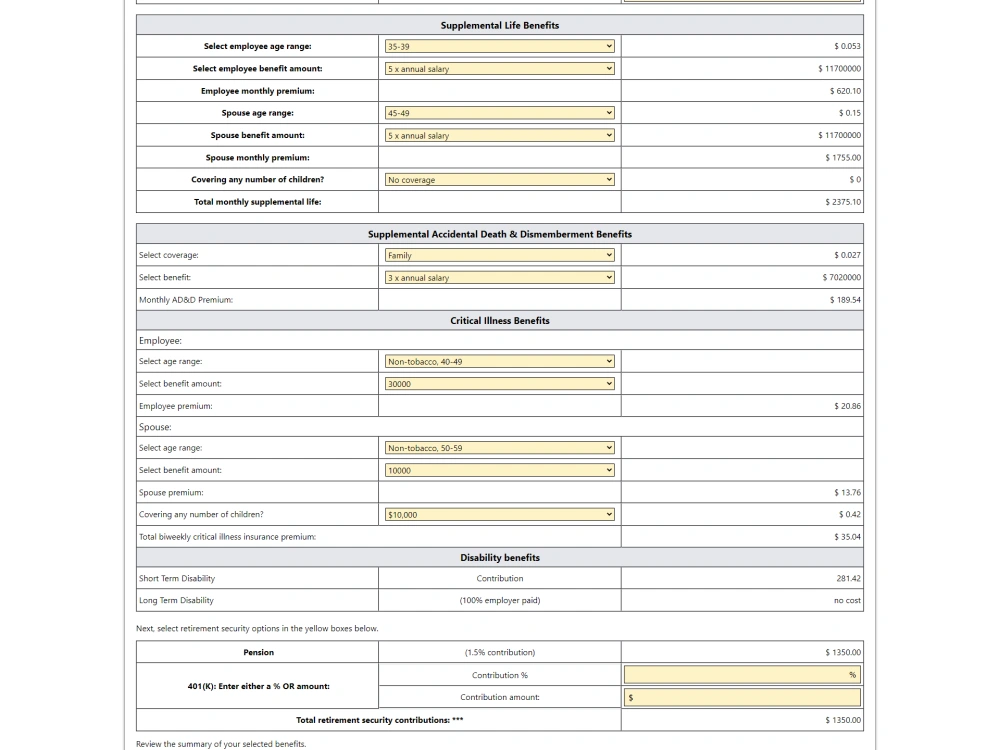This screenshot has height=750, width=1000.
Task: Open the children coverage dropdown showing No coverage
Action: click(499, 180)
